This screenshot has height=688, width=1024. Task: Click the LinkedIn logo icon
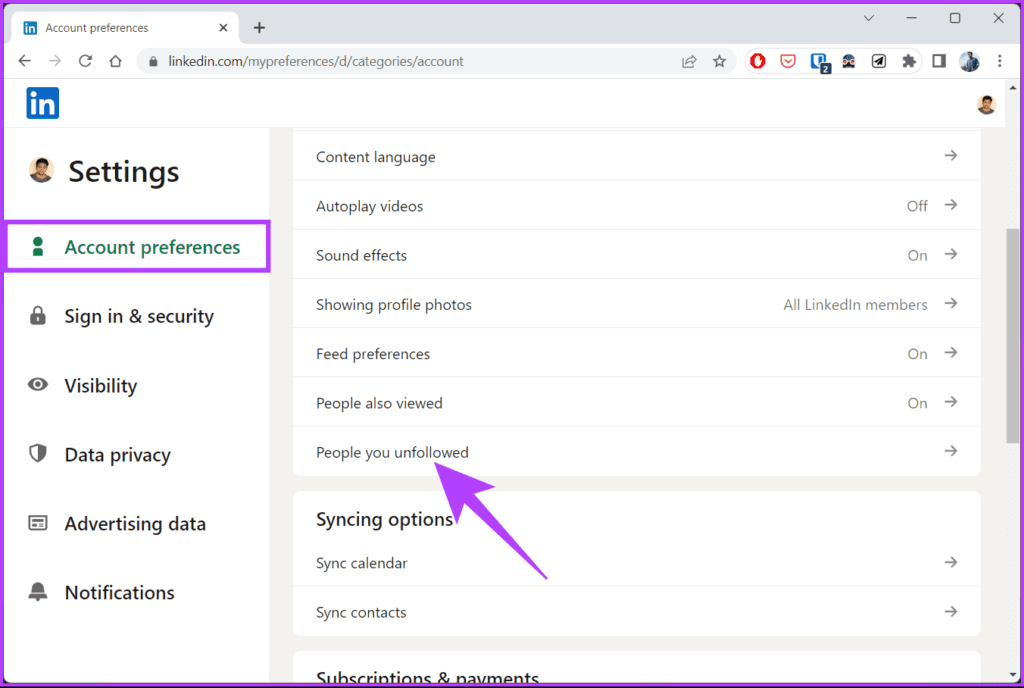[x=42, y=103]
